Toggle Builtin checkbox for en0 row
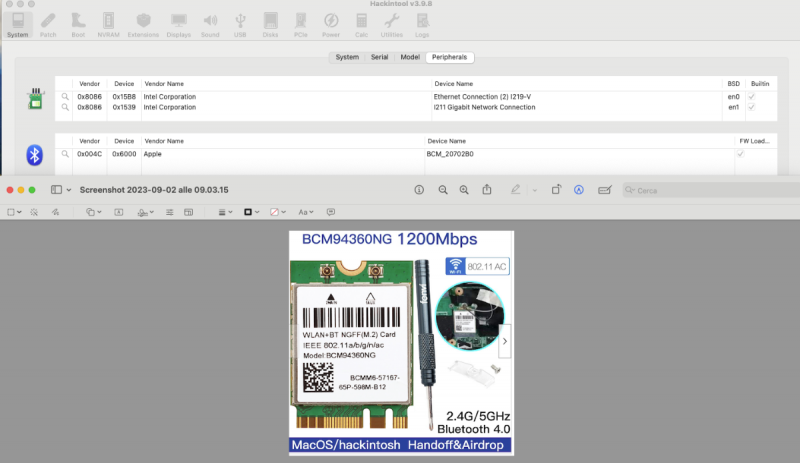This screenshot has width=800, height=463. click(x=752, y=96)
